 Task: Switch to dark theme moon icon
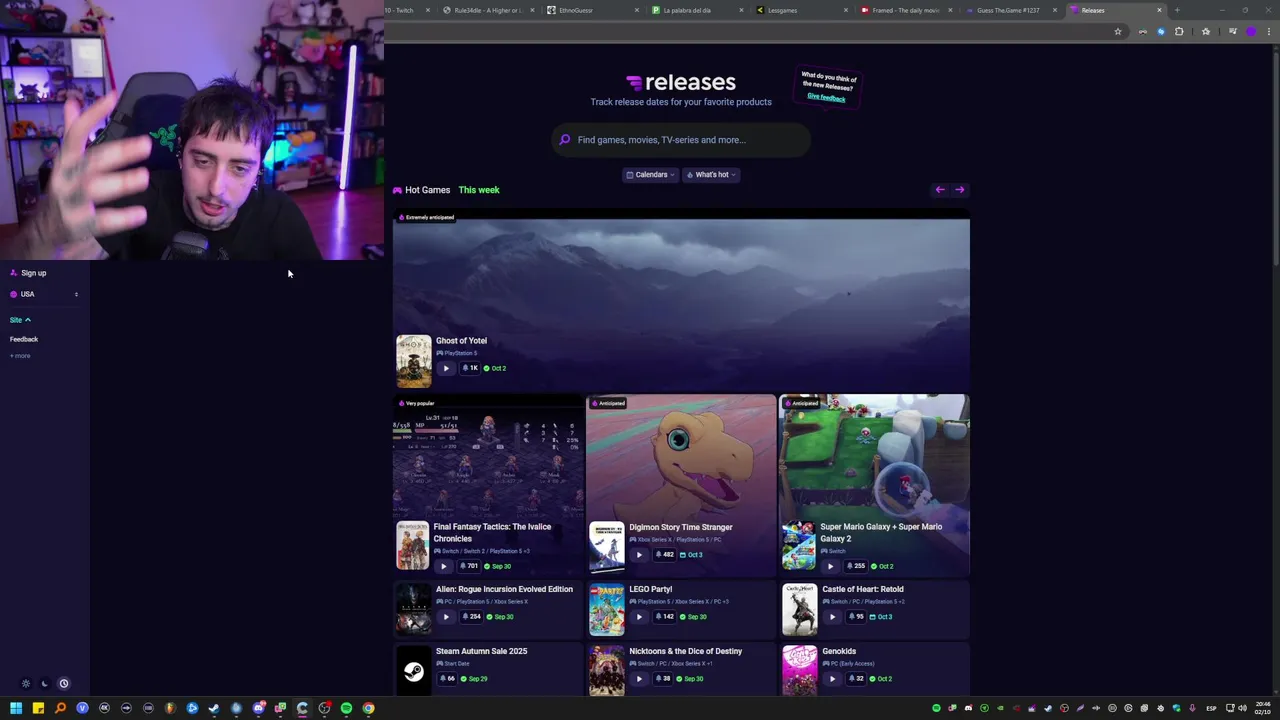[x=45, y=684]
